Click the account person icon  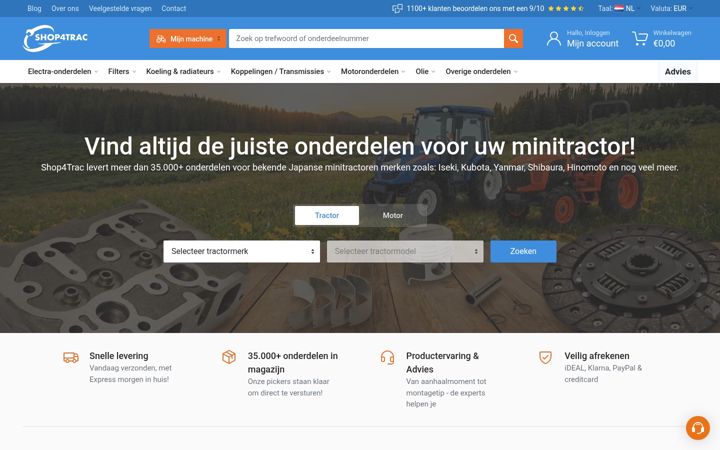tap(554, 39)
